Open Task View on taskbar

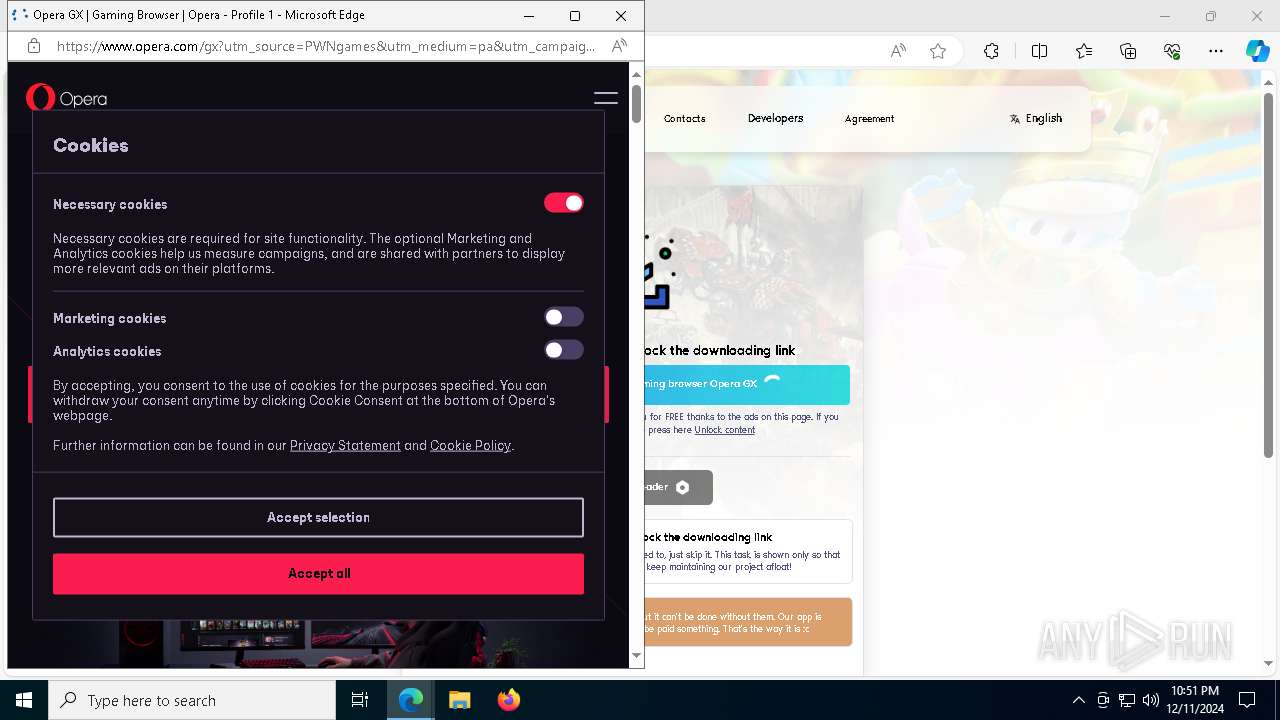coord(360,700)
